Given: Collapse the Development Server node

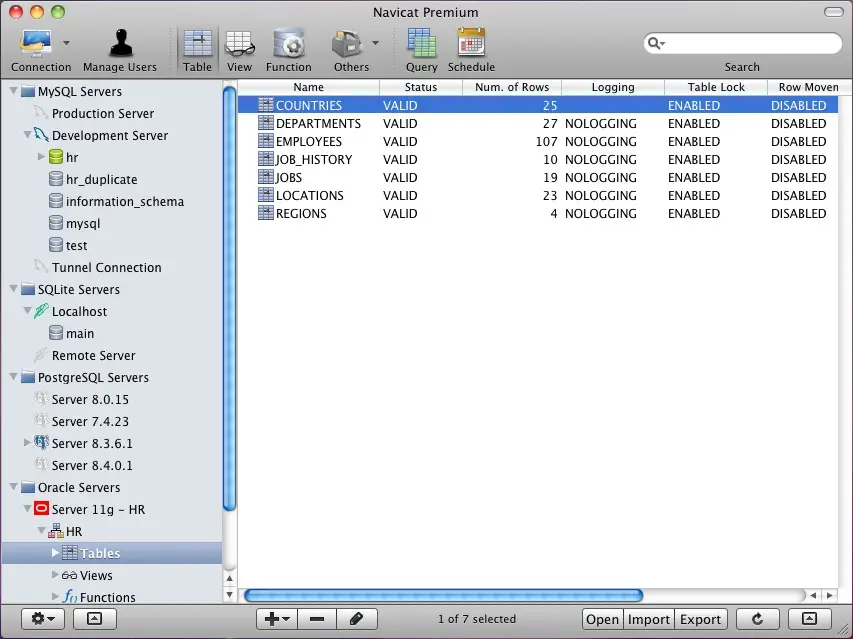Looking at the screenshot, I should click(27, 134).
